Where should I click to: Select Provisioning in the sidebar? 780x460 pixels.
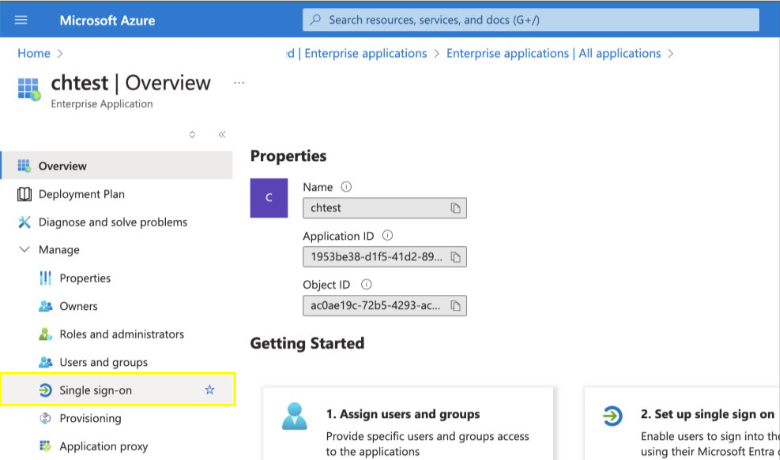point(92,418)
